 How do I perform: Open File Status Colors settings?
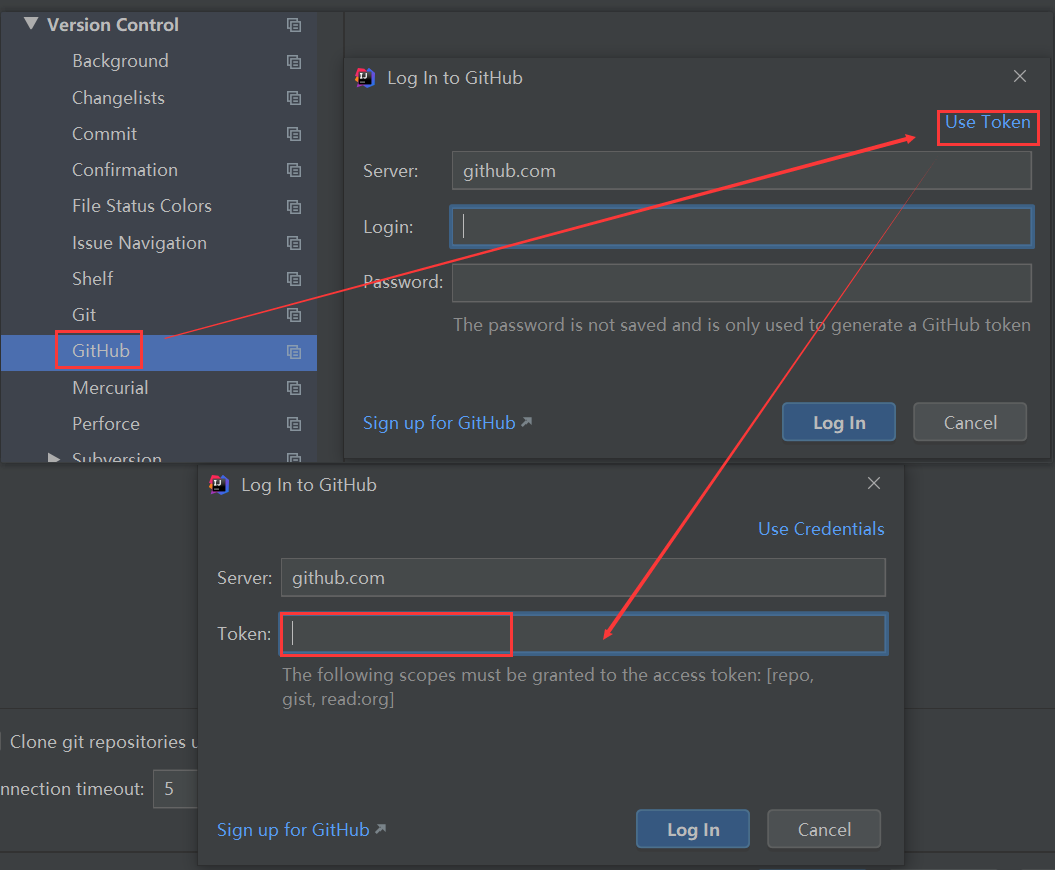(x=142, y=206)
